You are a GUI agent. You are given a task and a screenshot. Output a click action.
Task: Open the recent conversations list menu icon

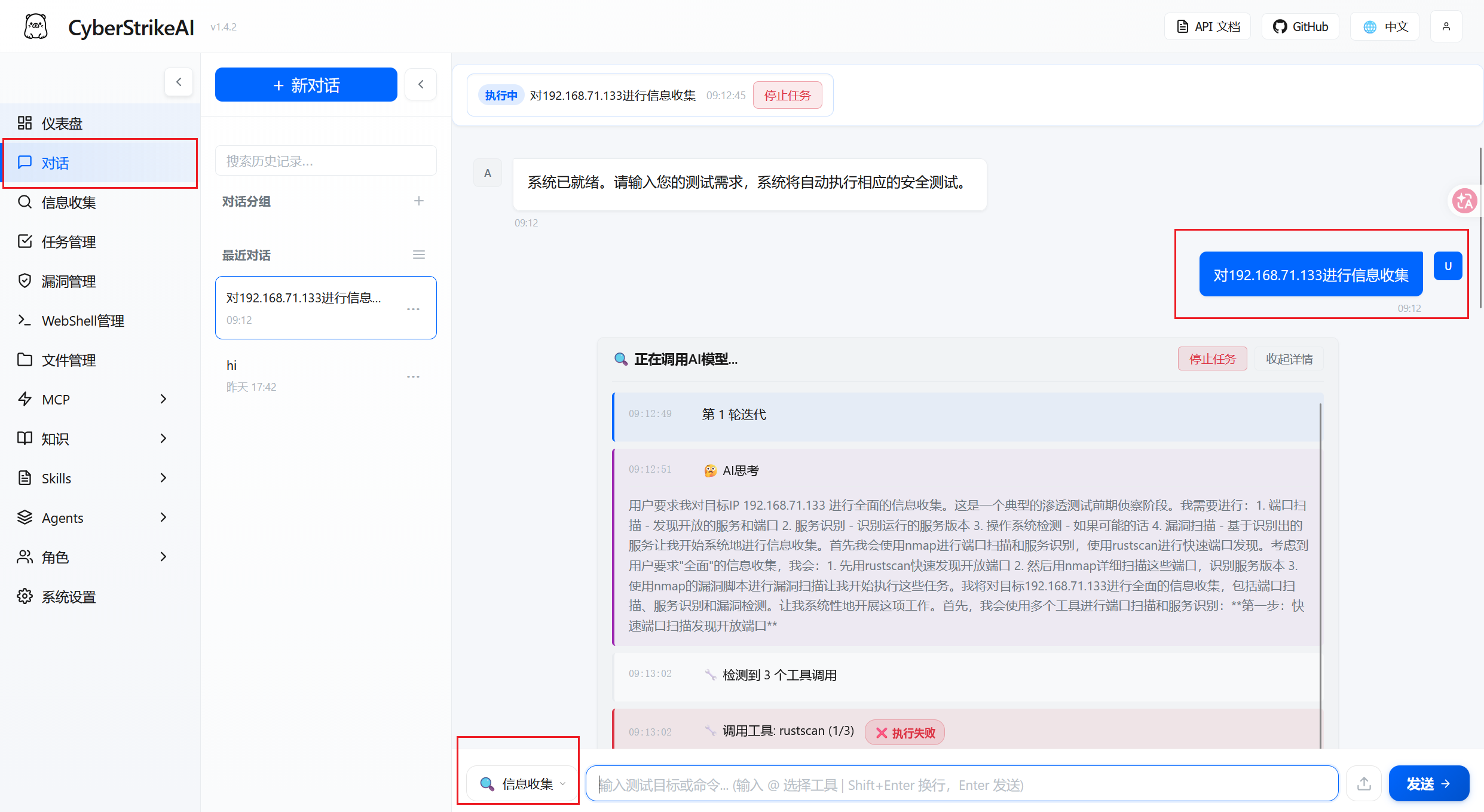(x=418, y=255)
